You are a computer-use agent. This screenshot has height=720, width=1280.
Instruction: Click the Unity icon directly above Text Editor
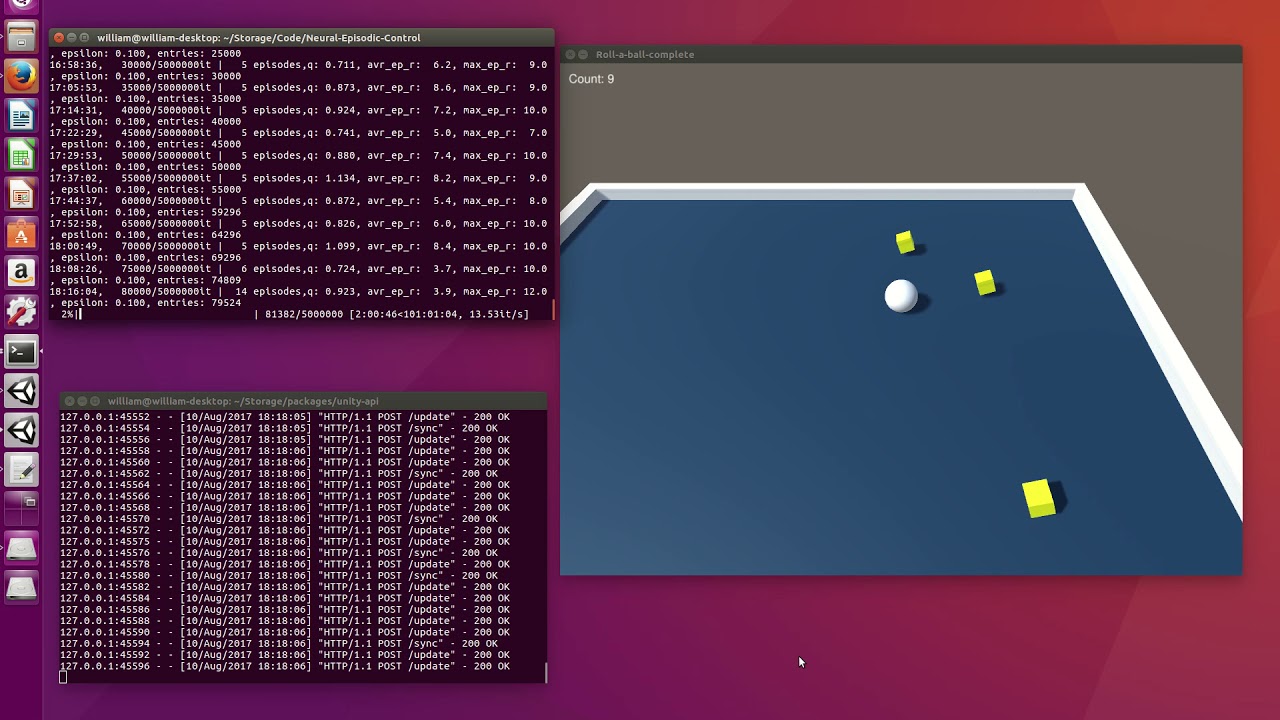[x=21, y=430]
